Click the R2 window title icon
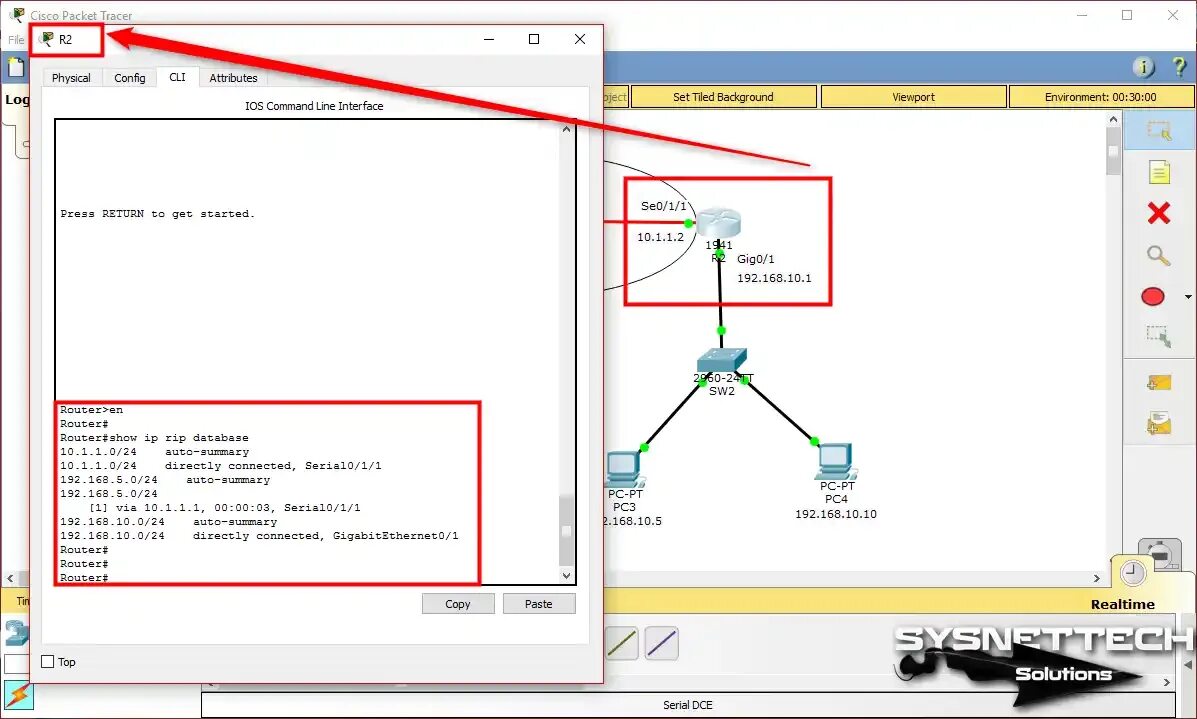This screenshot has height=719, width=1197. coord(47,39)
